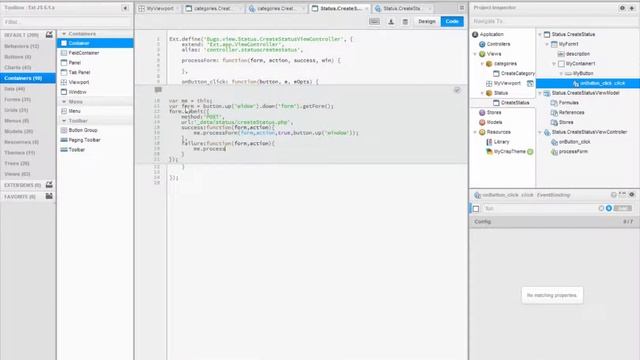Click the toolbox Filter input field

[x=67, y=22]
